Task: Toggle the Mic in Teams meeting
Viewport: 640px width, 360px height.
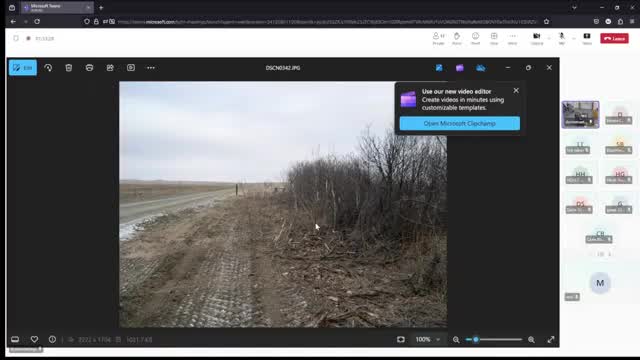Action: 562,38
